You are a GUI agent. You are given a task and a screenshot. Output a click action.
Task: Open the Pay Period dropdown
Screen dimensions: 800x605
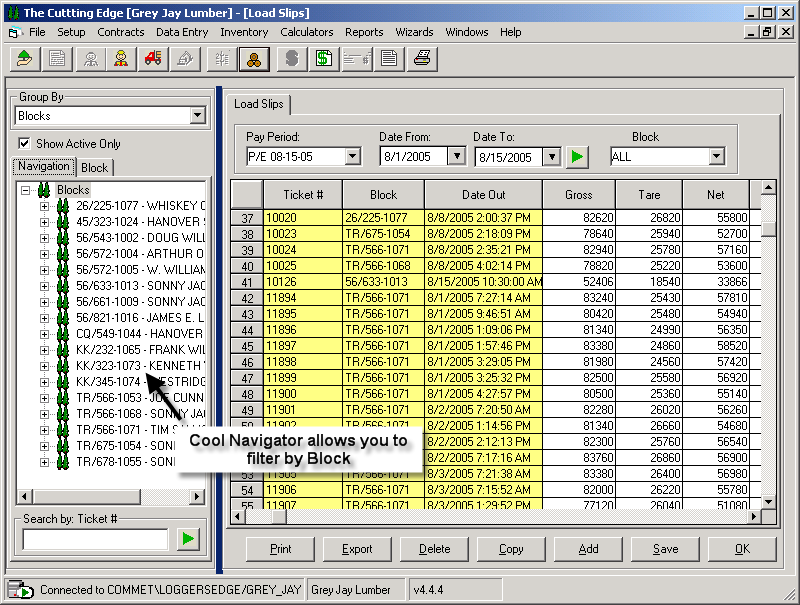(352, 157)
